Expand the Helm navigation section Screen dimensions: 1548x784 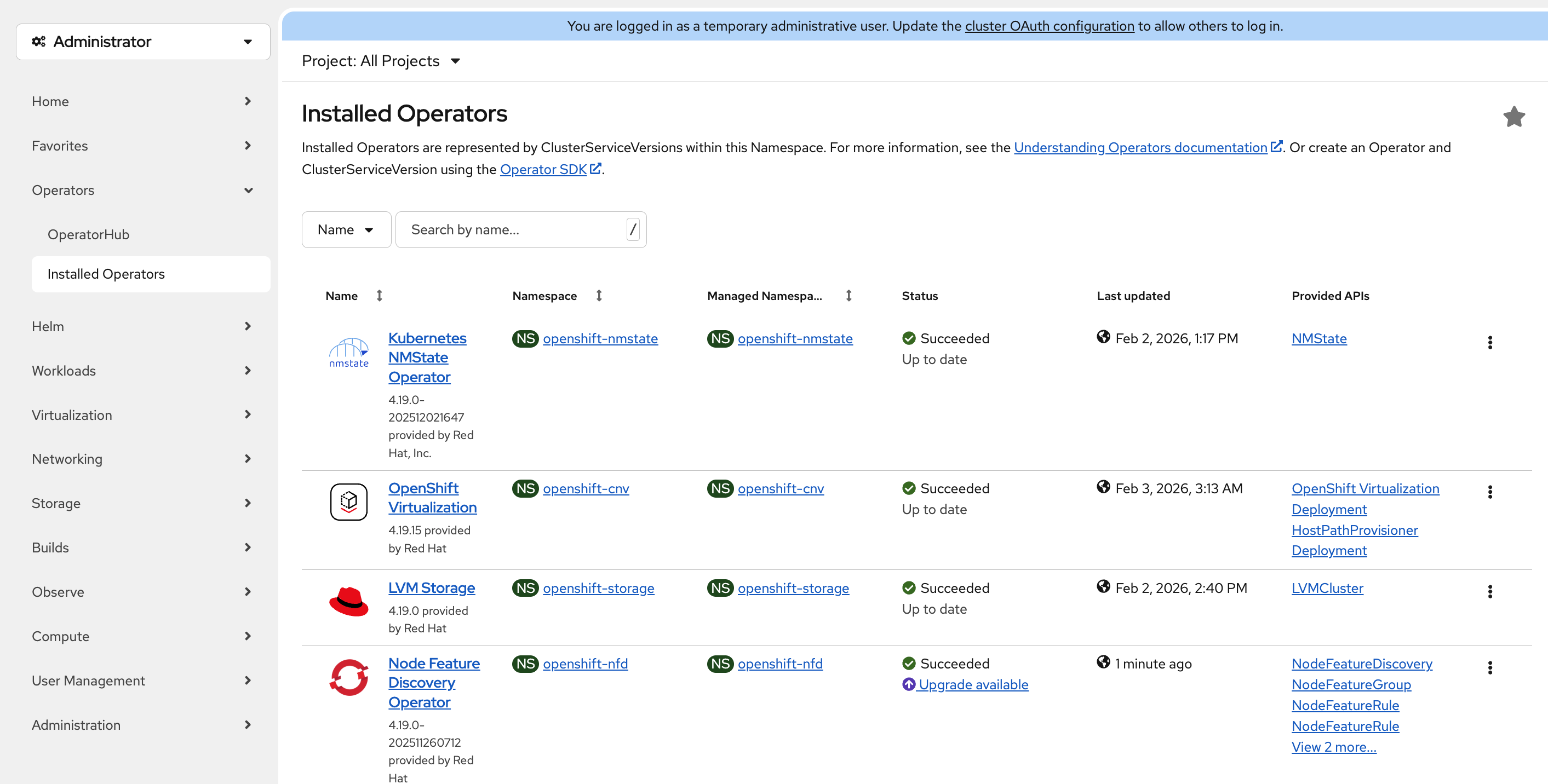[x=143, y=326]
